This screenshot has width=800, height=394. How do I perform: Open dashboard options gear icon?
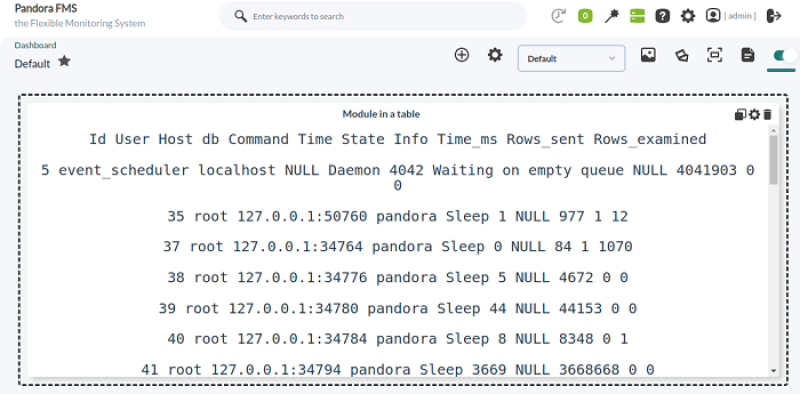pyautogui.click(x=495, y=55)
